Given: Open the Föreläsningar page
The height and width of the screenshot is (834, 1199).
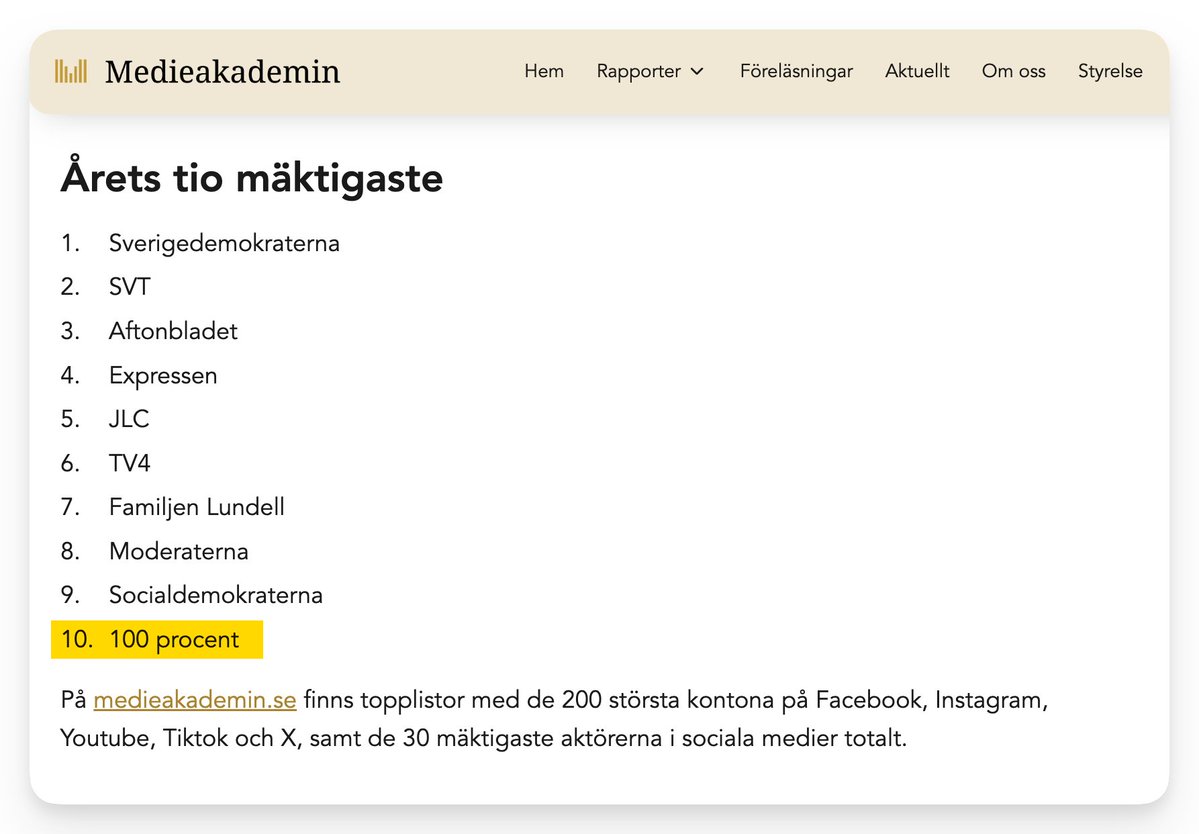Looking at the screenshot, I should [796, 71].
